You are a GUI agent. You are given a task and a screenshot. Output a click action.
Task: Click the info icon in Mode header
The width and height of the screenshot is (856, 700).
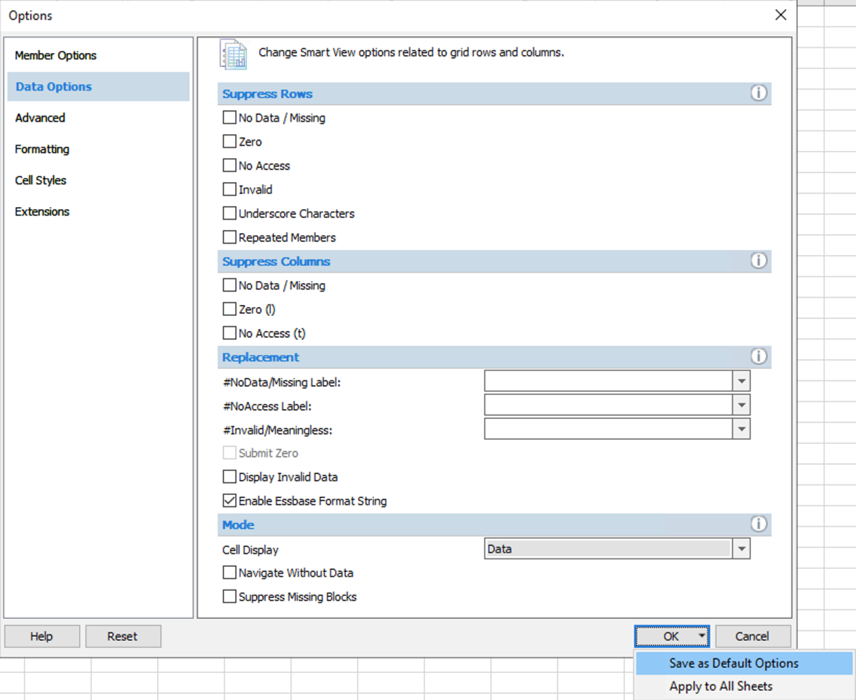[758, 525]
